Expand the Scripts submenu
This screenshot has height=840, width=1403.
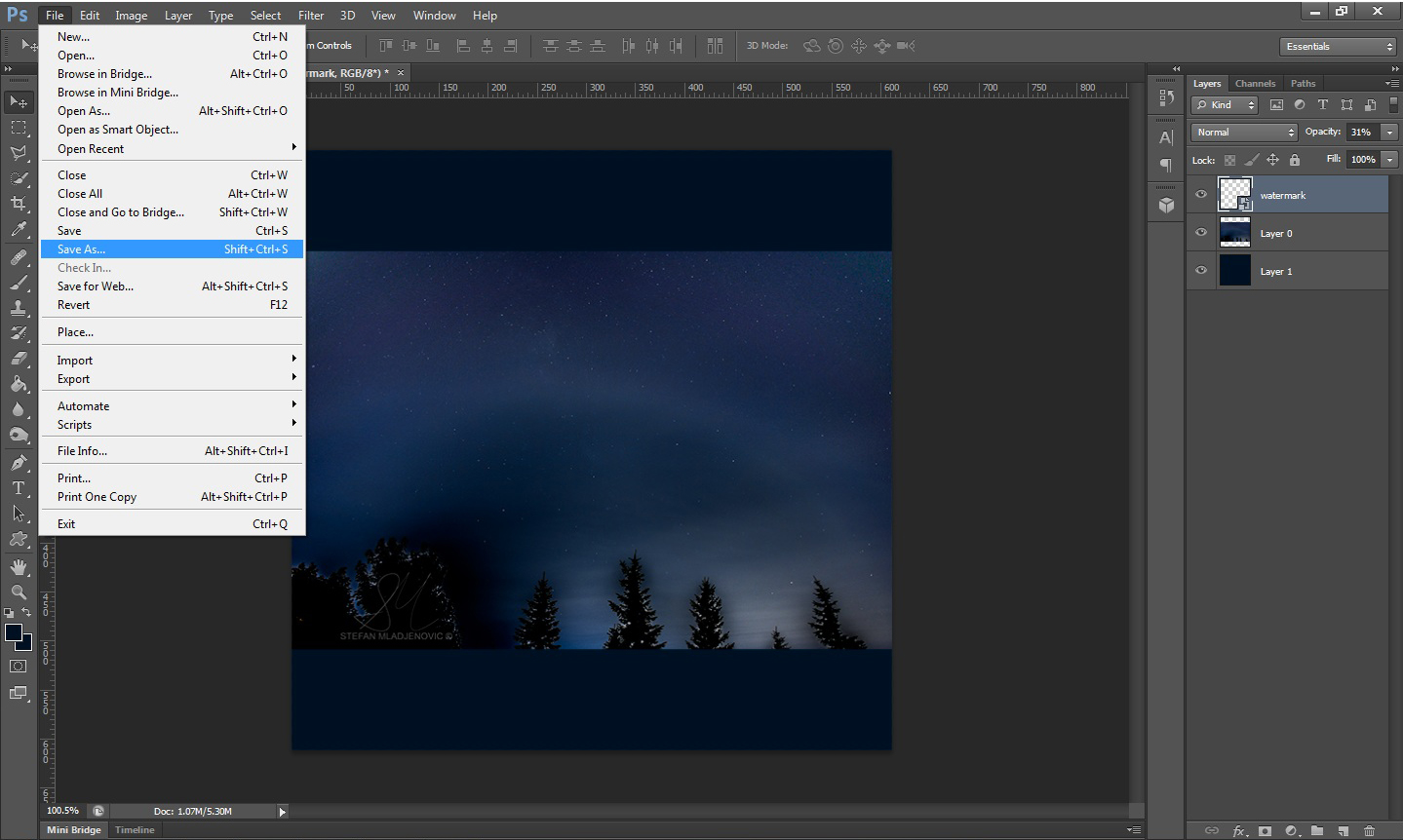click(172, 424)
